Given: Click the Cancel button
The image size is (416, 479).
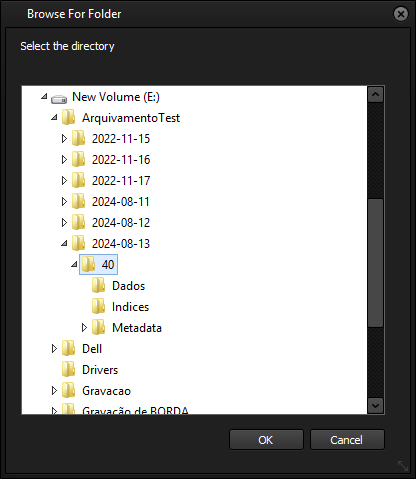Looking at the screenshot, I should [x=347, y=440].
